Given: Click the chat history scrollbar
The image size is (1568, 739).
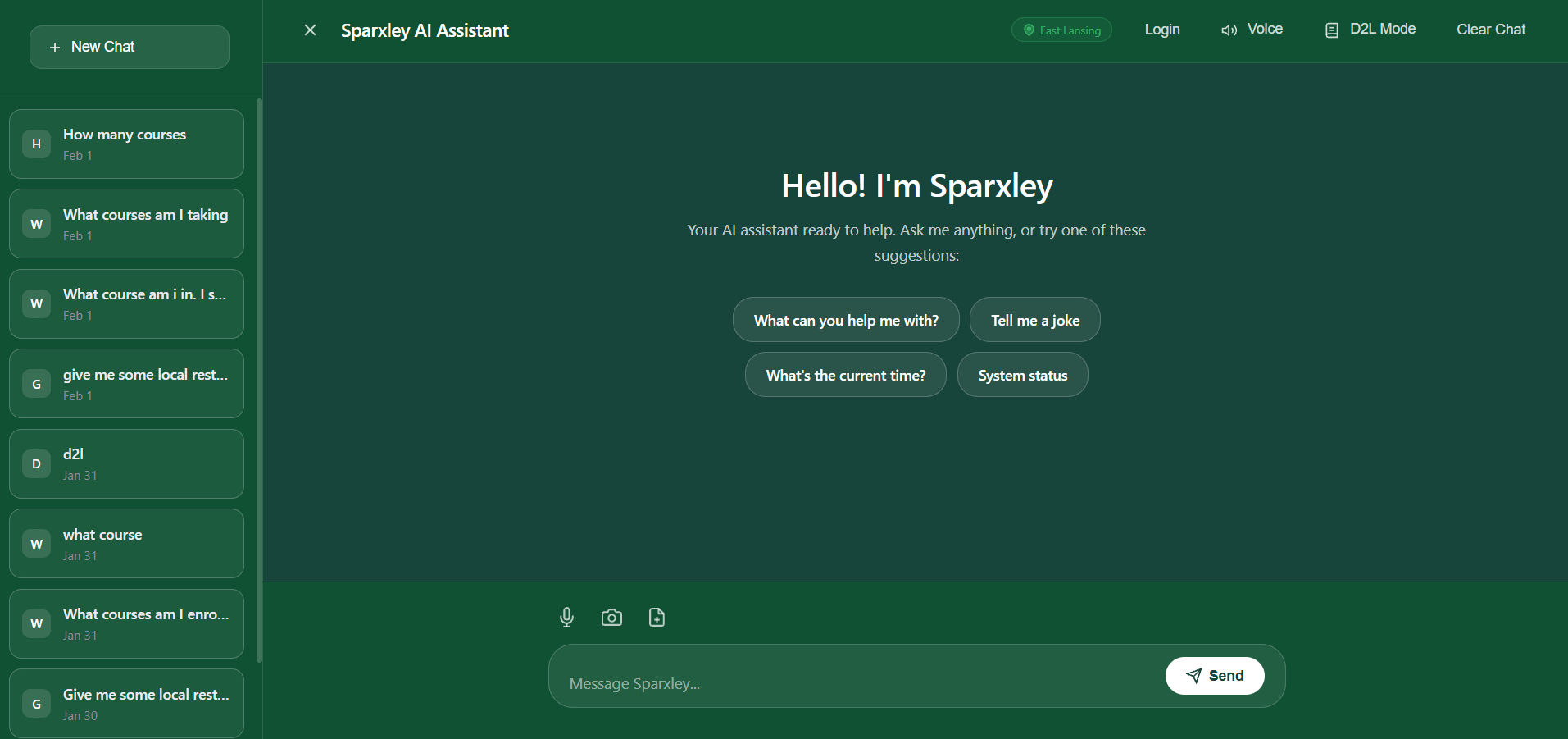Looking at the screenshot, I should pos(260,381).
